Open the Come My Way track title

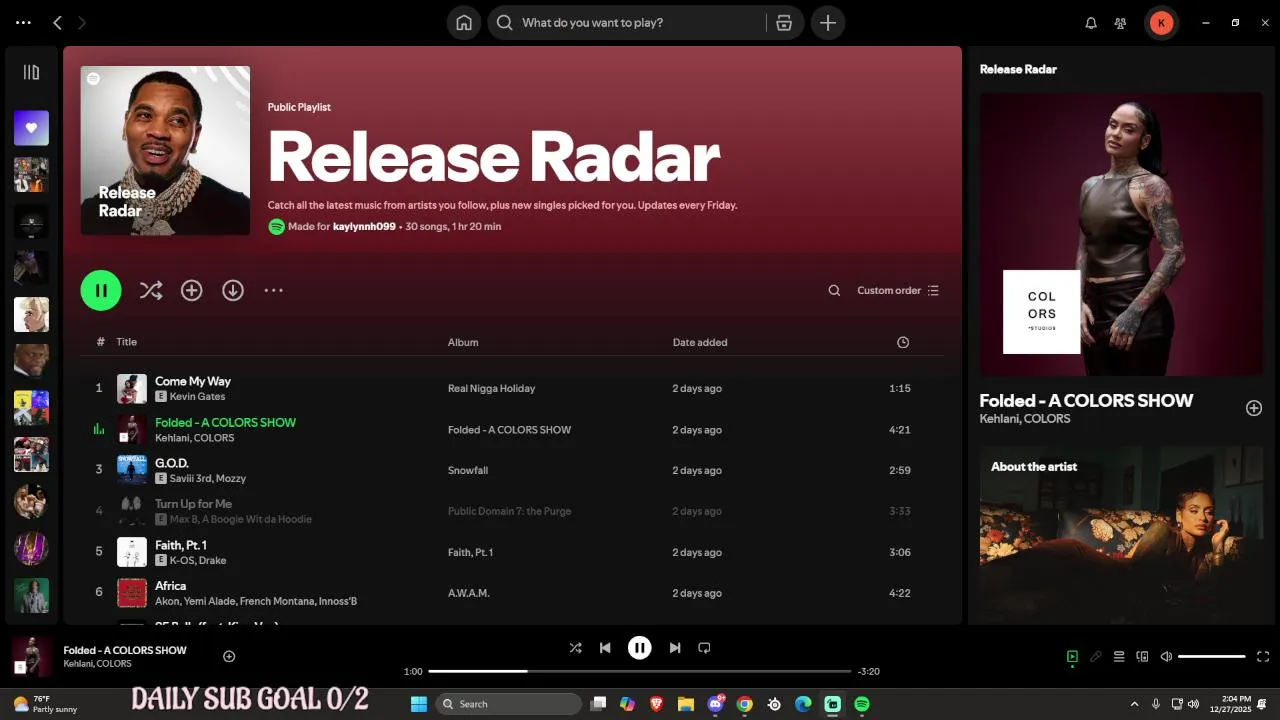[193, 381]
